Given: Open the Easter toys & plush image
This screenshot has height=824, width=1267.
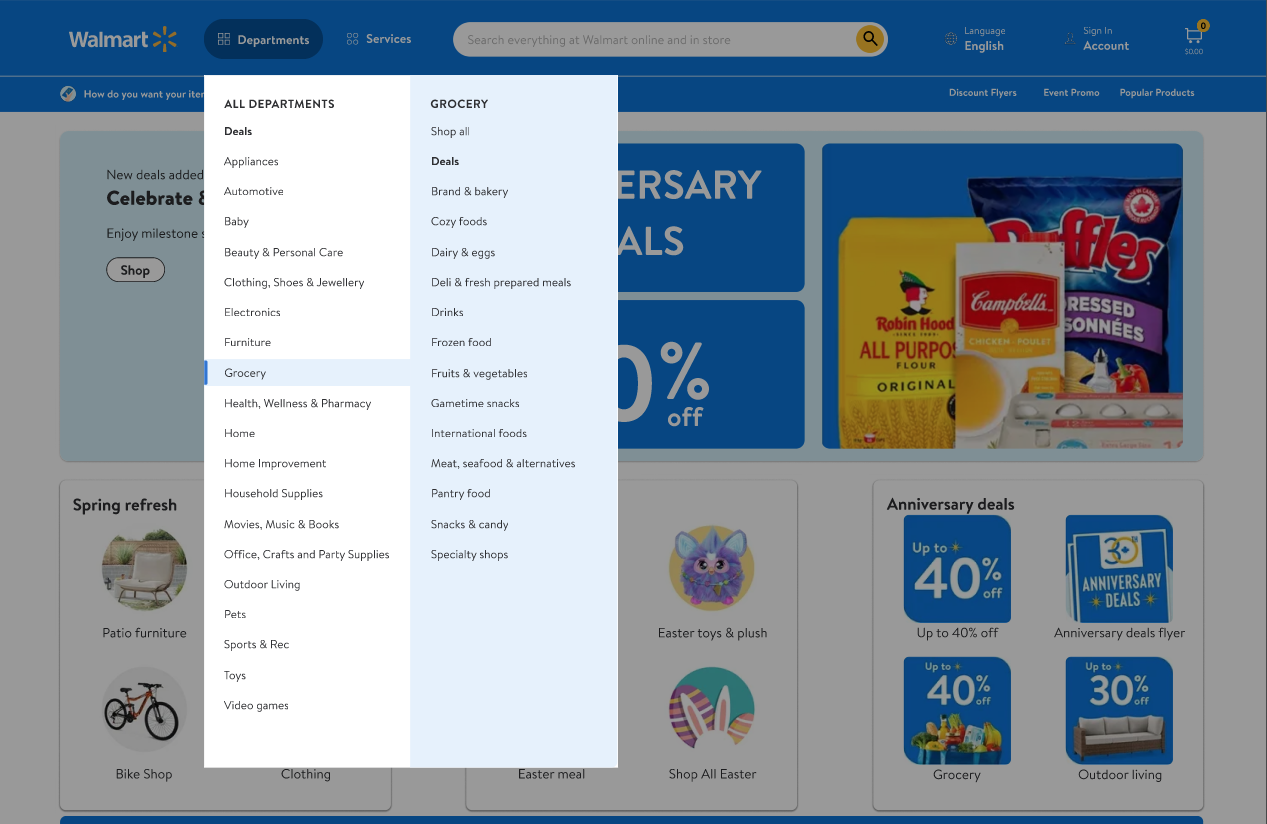Looking at the screenshot, I should 712,568.
